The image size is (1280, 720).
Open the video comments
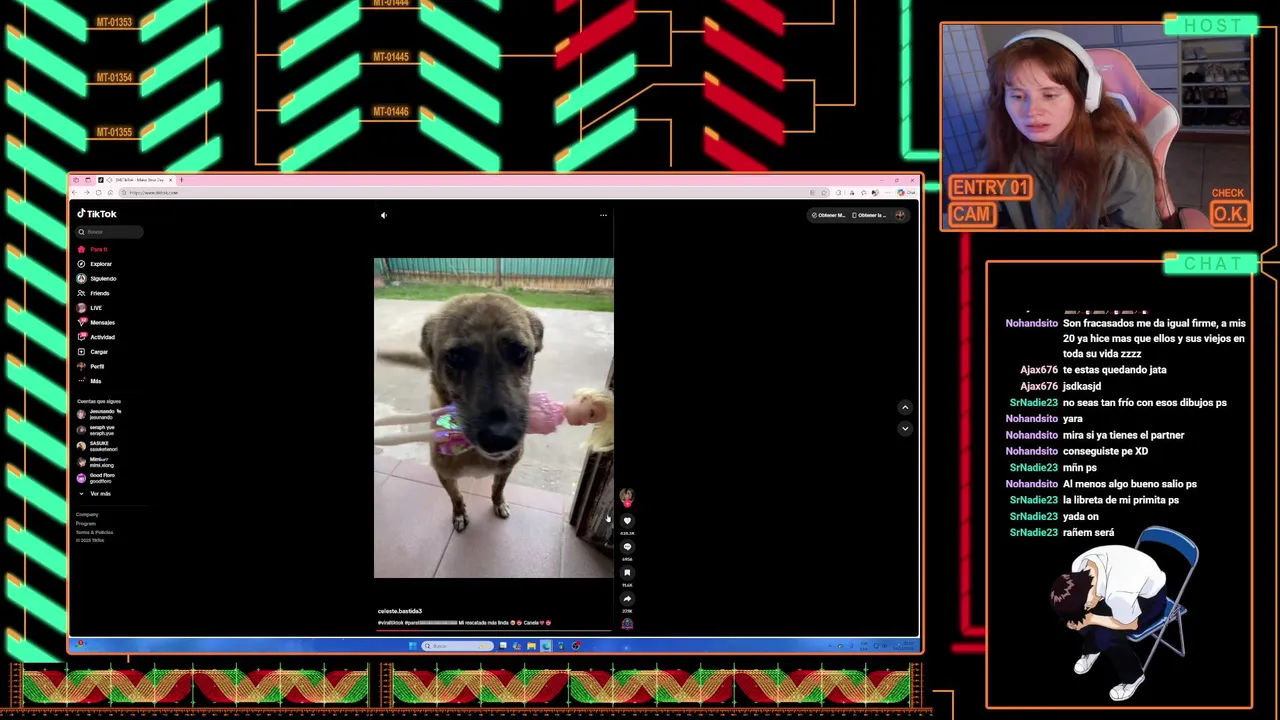627,547
